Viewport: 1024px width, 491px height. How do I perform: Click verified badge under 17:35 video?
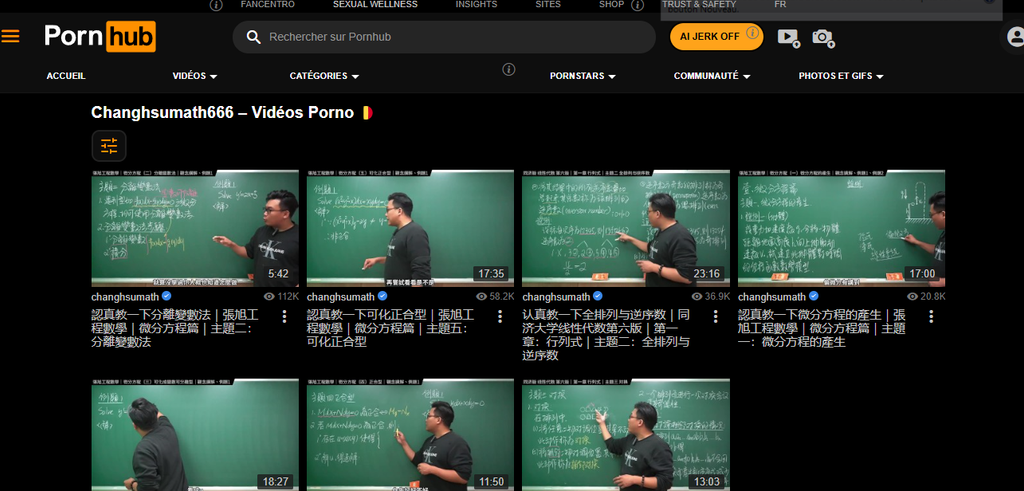coord(382,296)
